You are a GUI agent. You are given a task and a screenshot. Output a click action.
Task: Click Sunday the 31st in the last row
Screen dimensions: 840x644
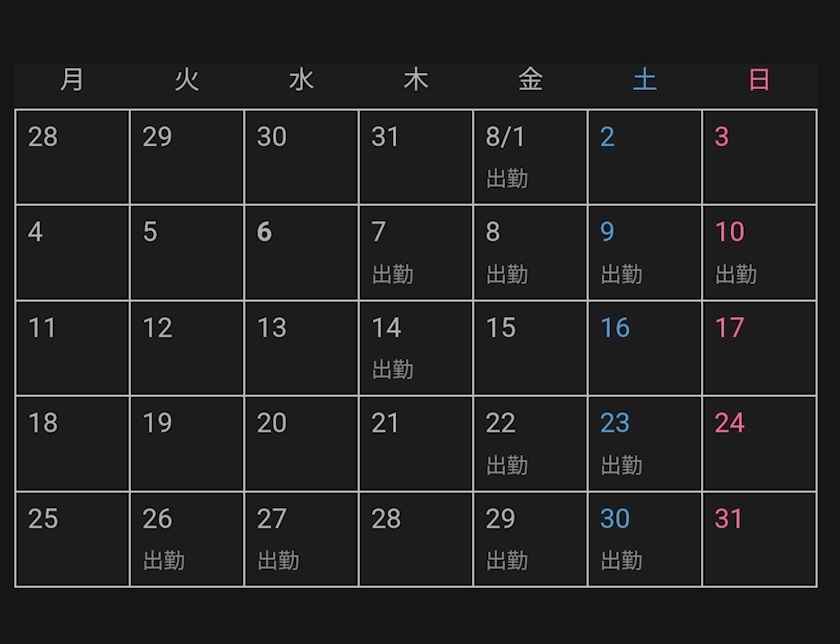pyautogui.click(x=759, y=539)
